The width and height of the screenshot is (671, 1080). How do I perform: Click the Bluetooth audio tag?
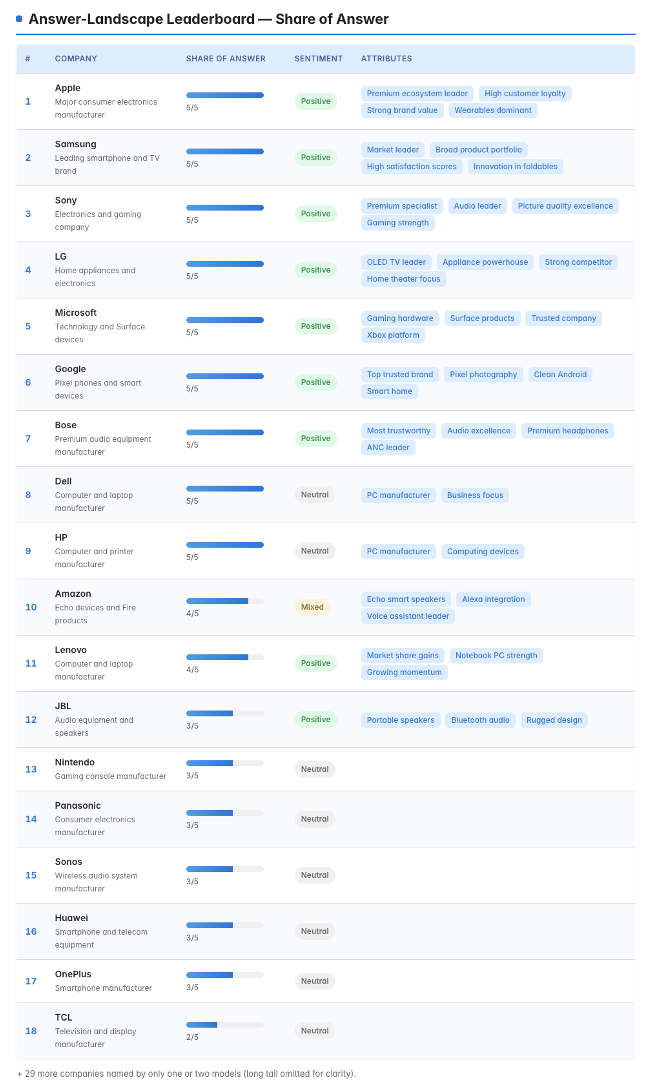(x=480, y=720)
